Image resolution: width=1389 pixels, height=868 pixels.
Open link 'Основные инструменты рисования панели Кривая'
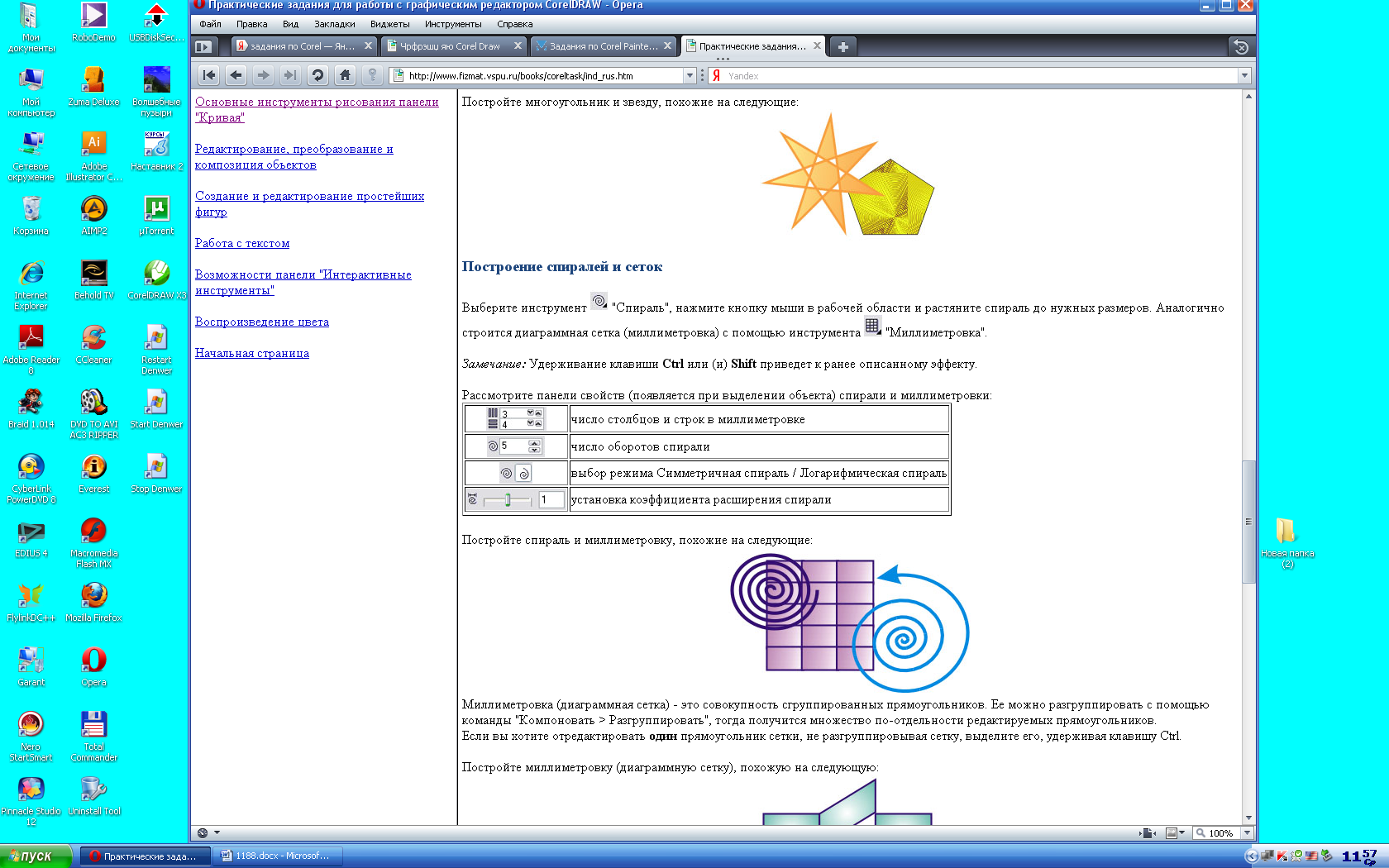(x=317, y=109)
